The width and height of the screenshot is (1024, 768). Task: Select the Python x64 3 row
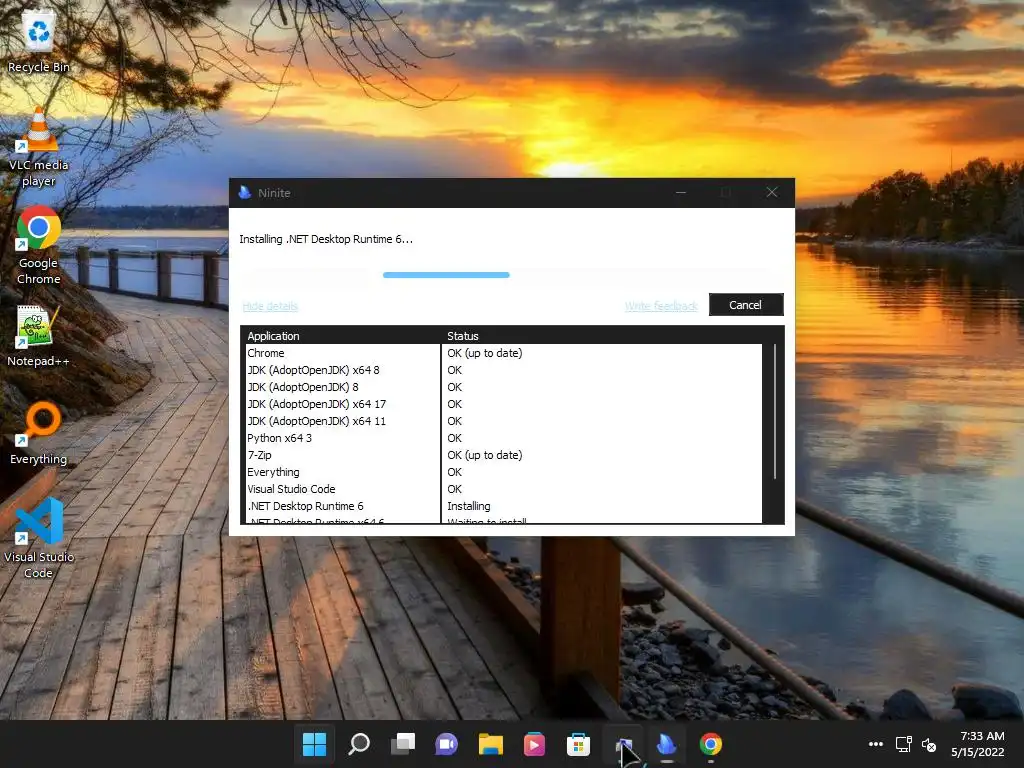tap(504, 438)
